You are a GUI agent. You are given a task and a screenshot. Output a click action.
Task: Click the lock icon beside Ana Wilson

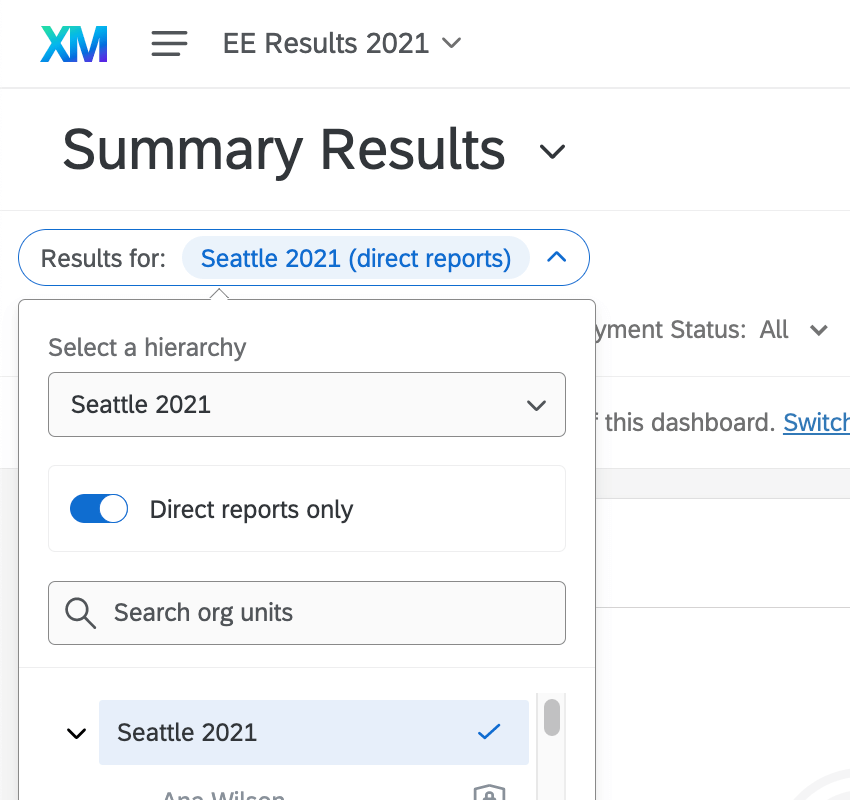click(489, 793)
